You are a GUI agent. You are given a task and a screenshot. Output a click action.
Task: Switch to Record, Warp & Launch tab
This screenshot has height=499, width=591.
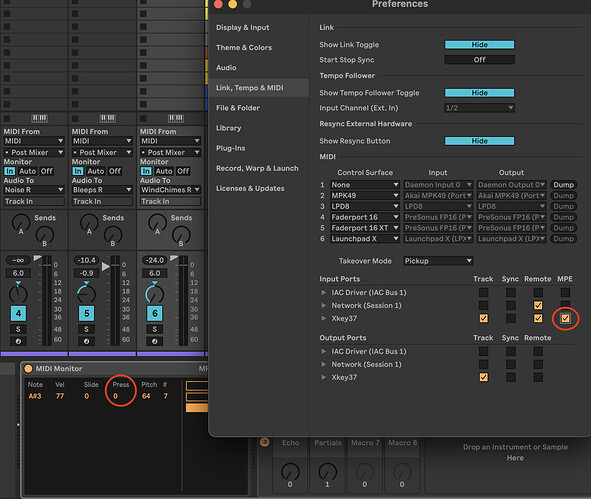tap(257, 168)
